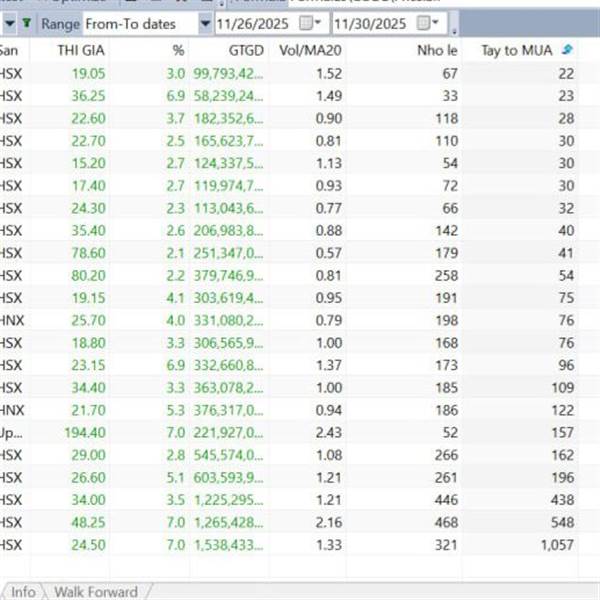This screenshot has height=600, width=600.
Task: Open the dropdown arrow left of filter icon
Action: pyautogui.click(x=10, y=24)
